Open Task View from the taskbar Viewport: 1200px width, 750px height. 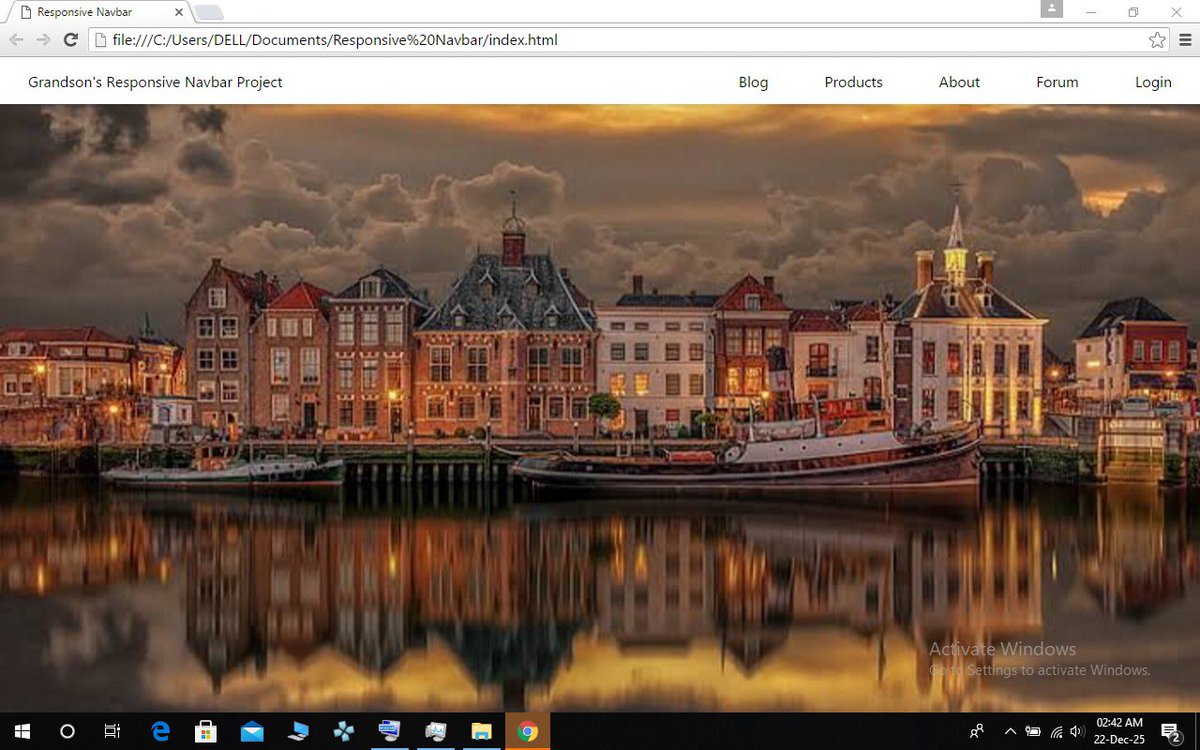[x=113, y=731]
